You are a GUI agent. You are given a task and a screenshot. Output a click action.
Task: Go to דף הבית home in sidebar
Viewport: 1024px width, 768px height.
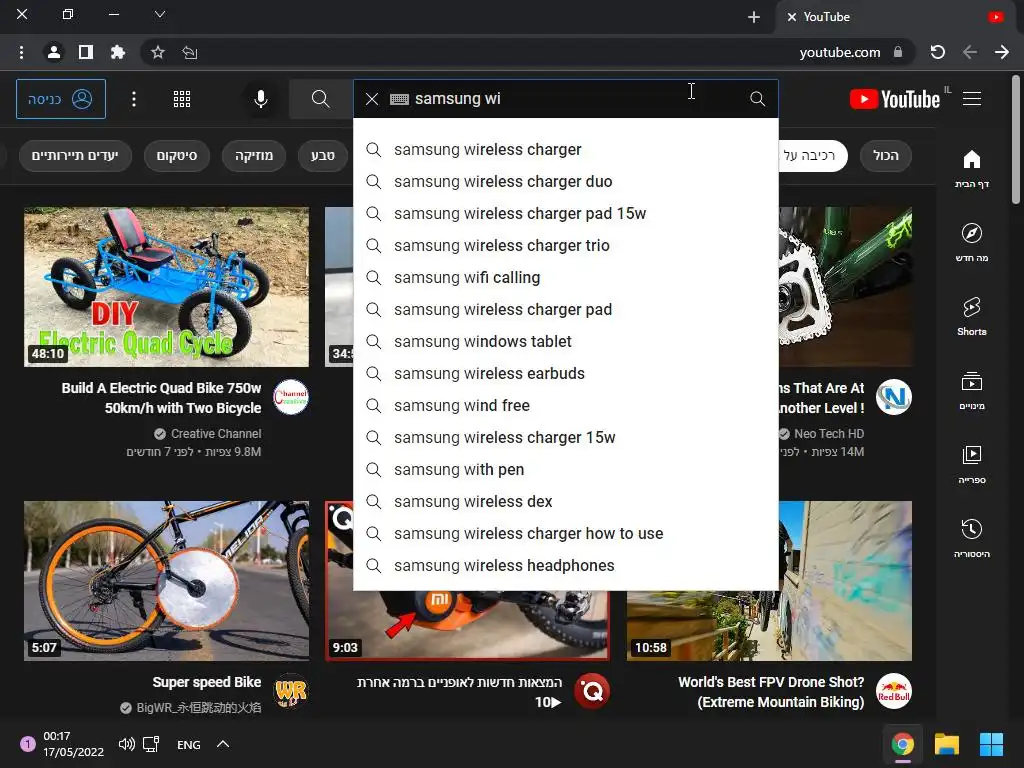tap(972, 169)
